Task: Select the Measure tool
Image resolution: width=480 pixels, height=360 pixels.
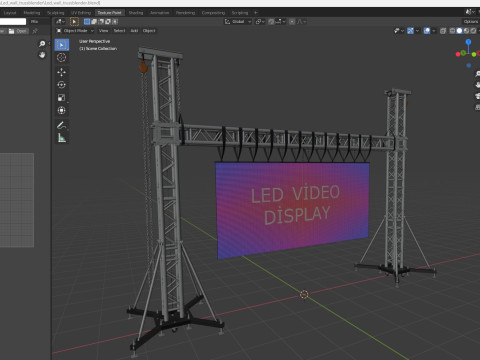Action: 62,138
